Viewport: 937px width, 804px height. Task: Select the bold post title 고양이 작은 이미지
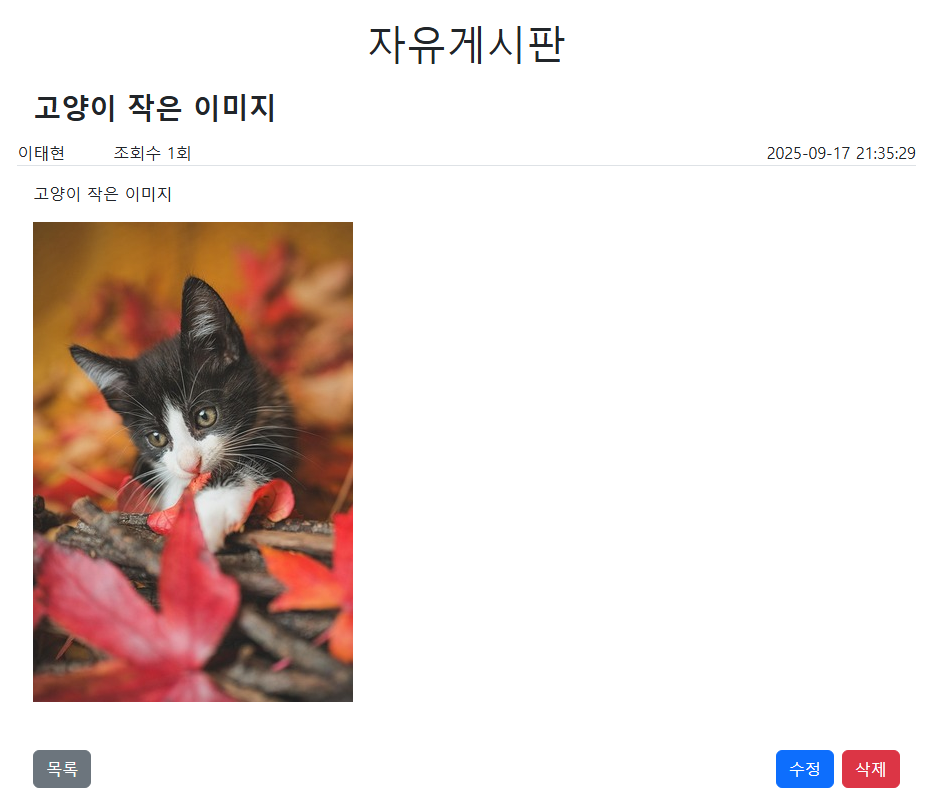tap(154, 108)
